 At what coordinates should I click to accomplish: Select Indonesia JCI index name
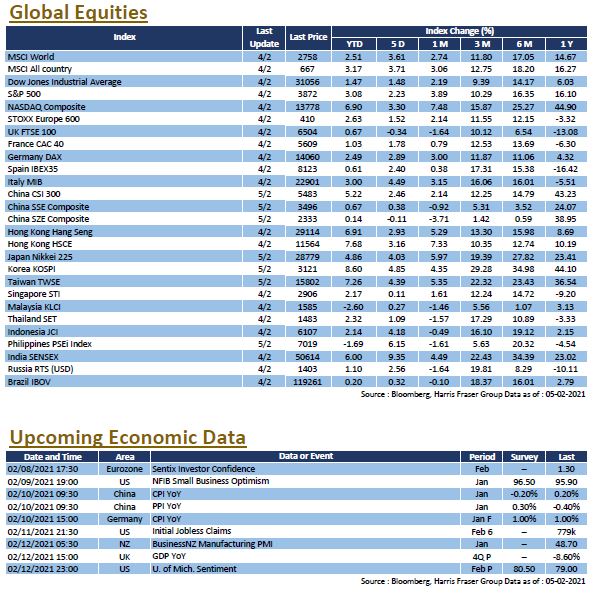33,331
